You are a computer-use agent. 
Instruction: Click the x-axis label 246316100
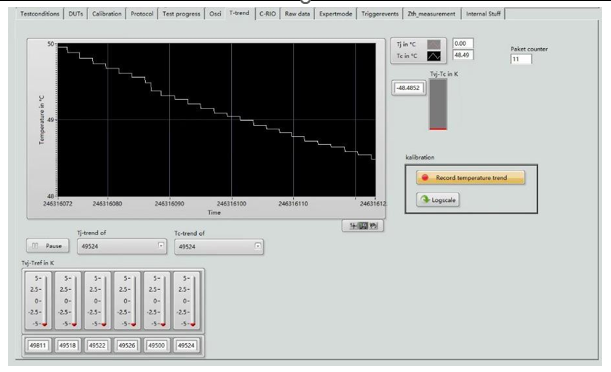[231, 204]
